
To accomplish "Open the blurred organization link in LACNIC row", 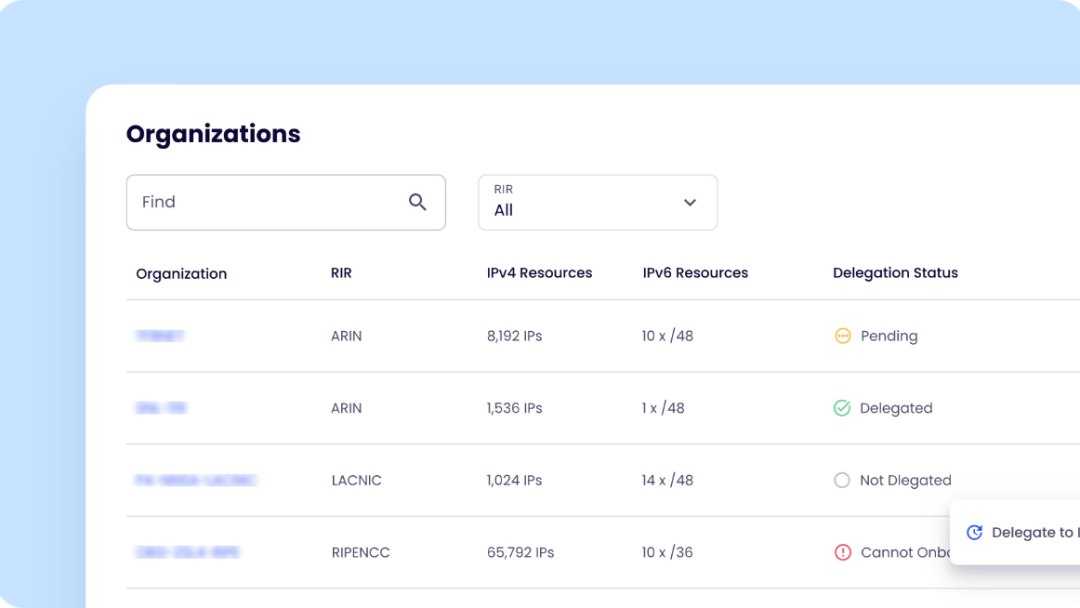I will pos(196,480).
